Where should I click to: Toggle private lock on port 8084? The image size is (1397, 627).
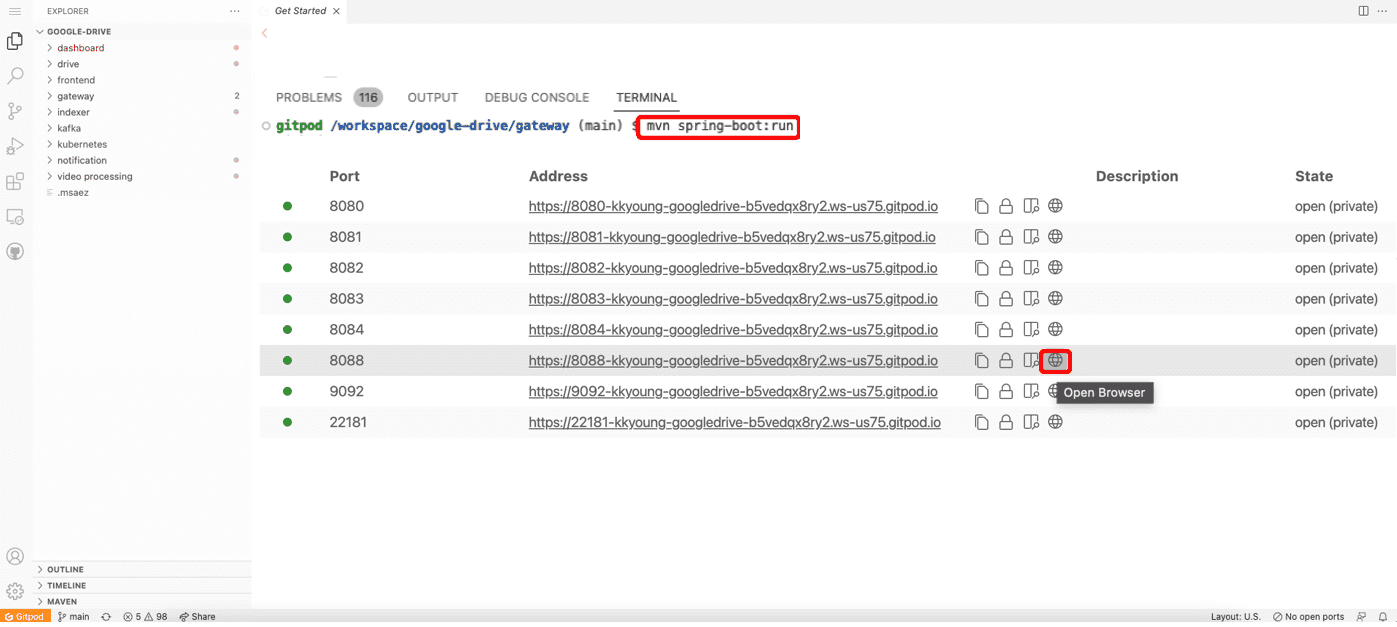(1007, 330)
